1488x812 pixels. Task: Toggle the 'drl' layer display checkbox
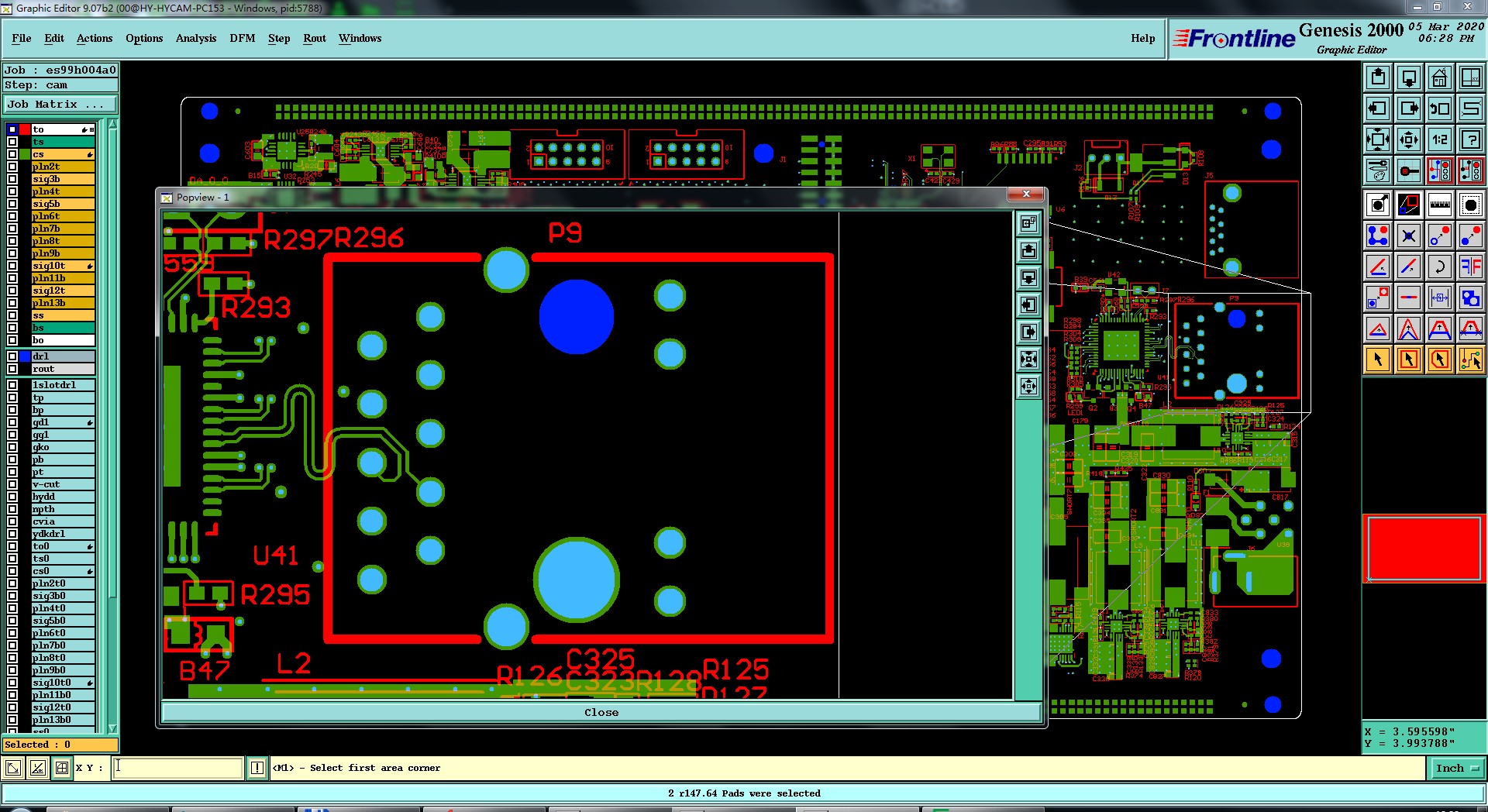click(12, 356)
